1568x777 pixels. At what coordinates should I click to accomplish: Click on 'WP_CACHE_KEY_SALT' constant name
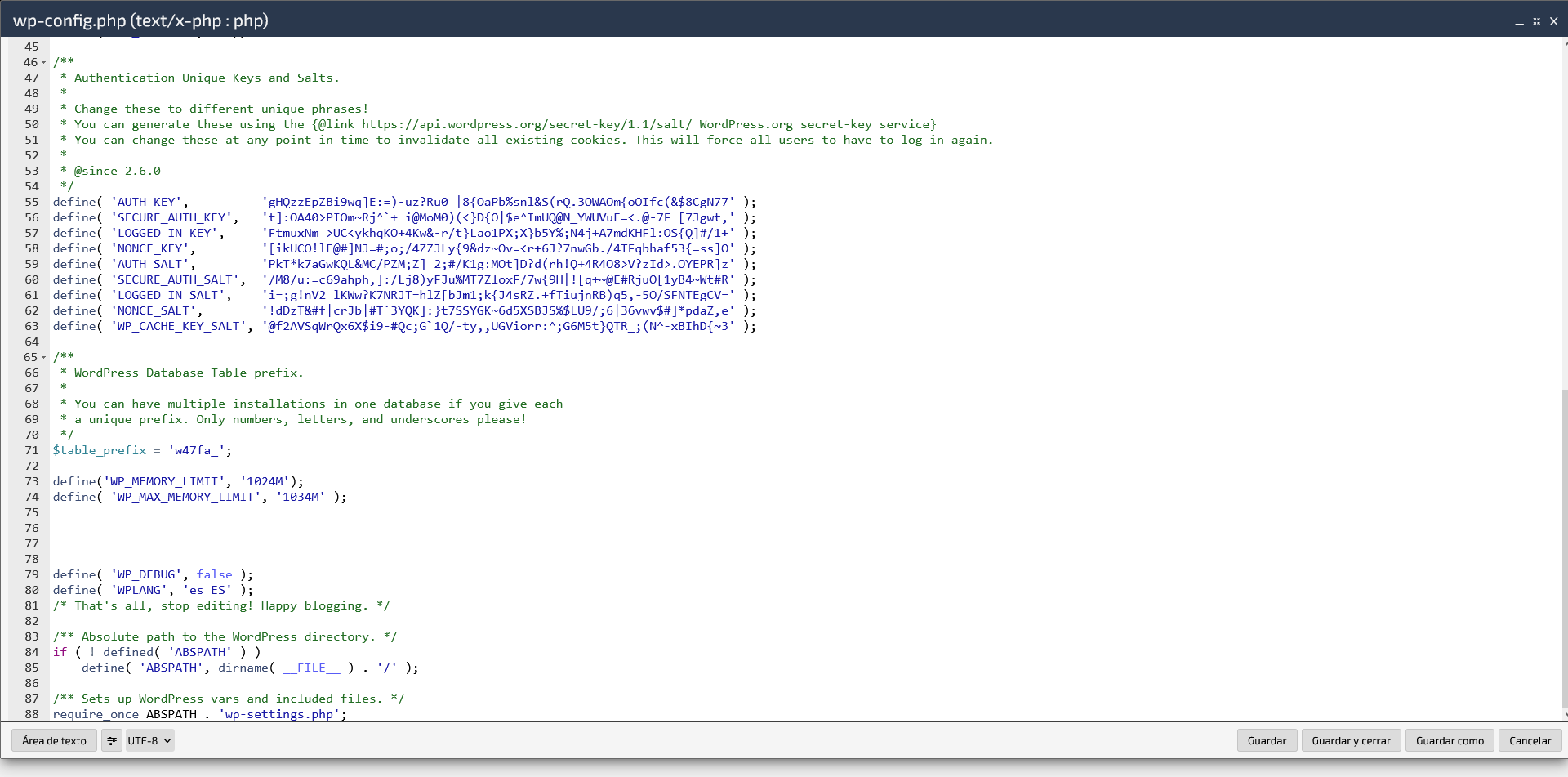pos(179,327)
